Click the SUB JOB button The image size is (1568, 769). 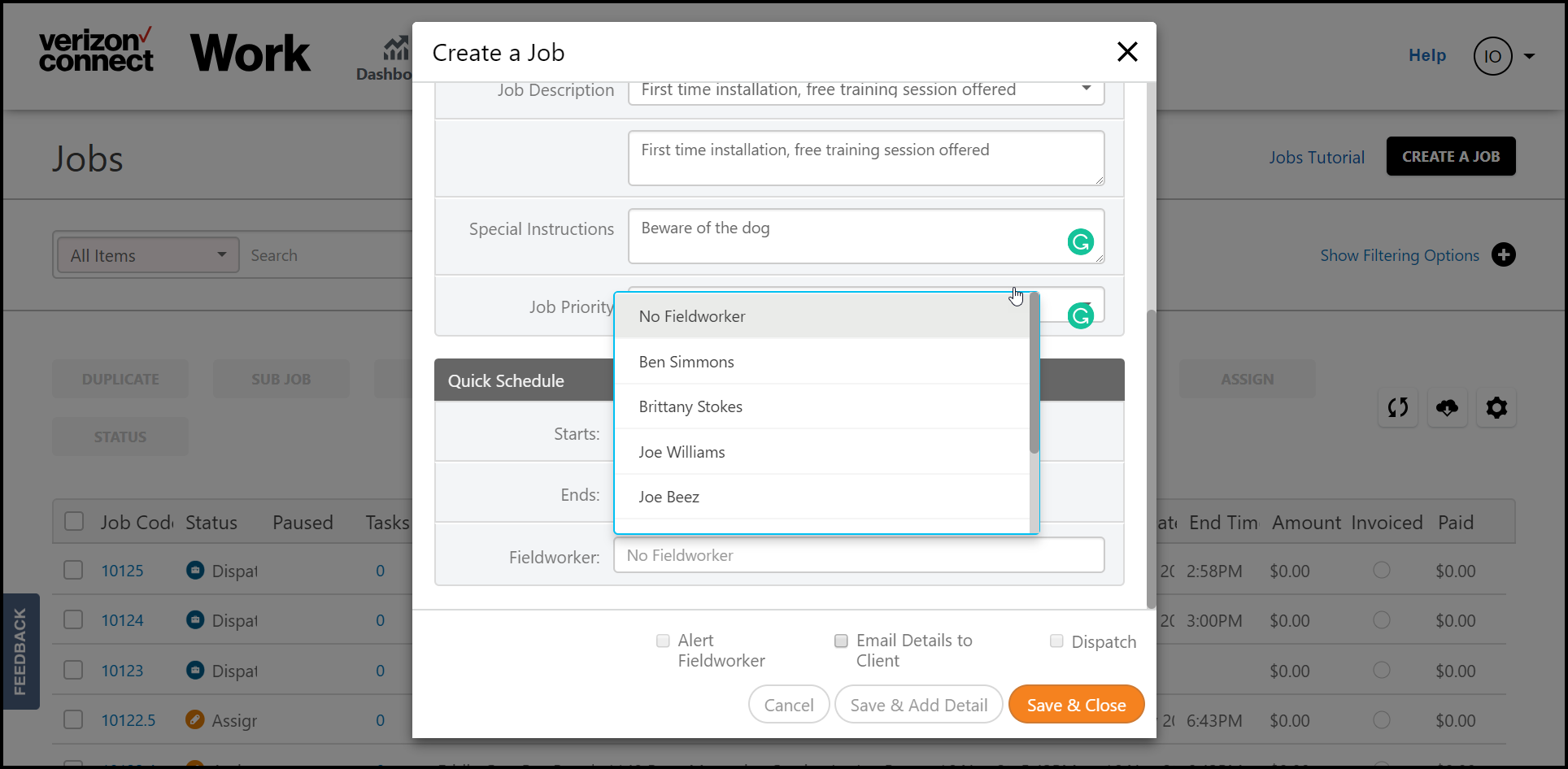[281, 379]
